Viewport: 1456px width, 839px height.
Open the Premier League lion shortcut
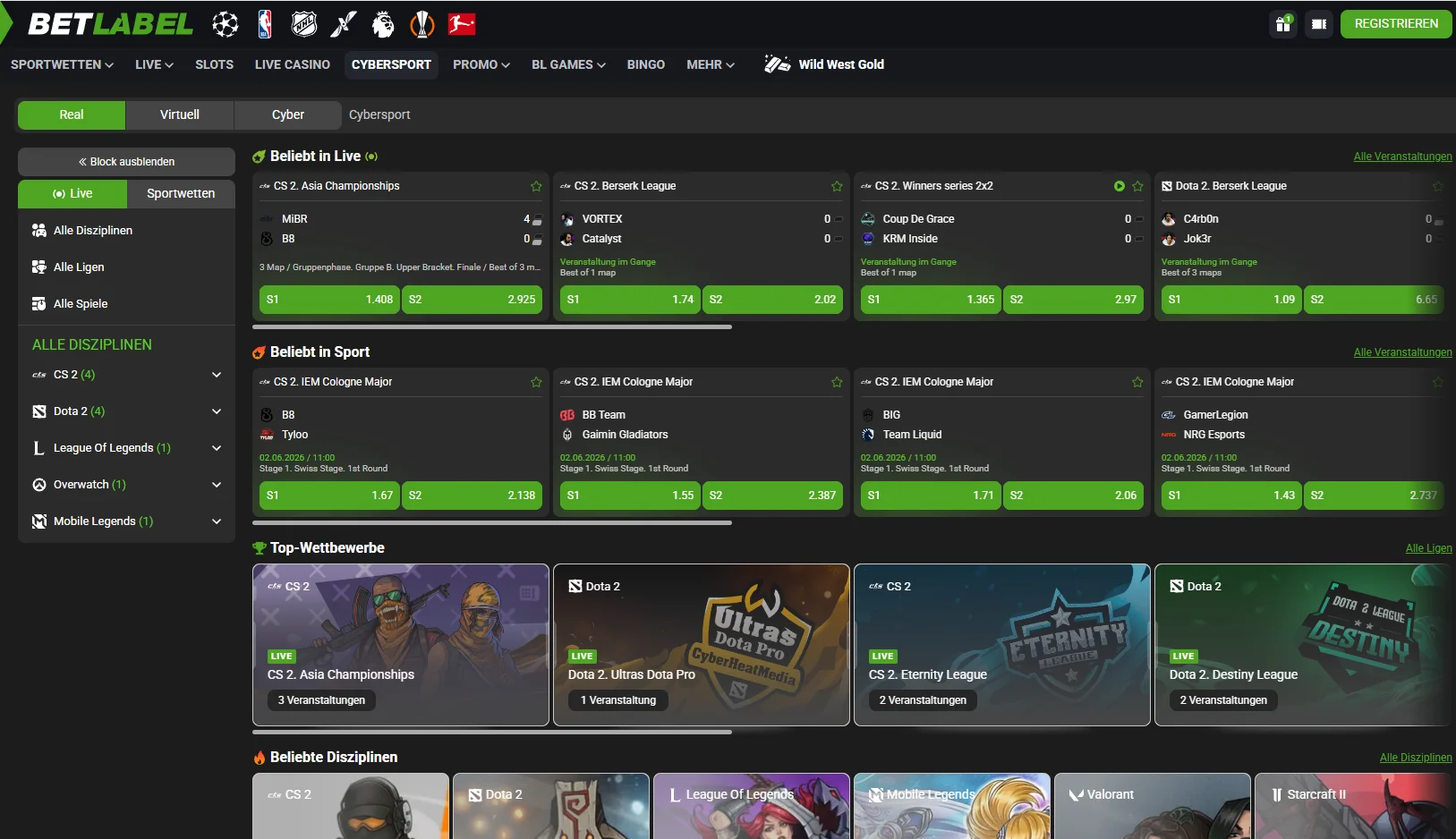(383, 24)
